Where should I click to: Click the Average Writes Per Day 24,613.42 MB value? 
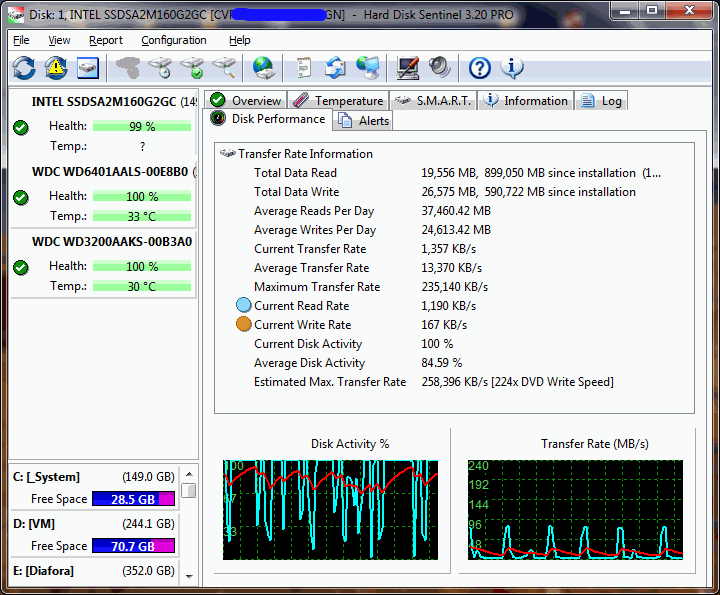tap(456, 230)
